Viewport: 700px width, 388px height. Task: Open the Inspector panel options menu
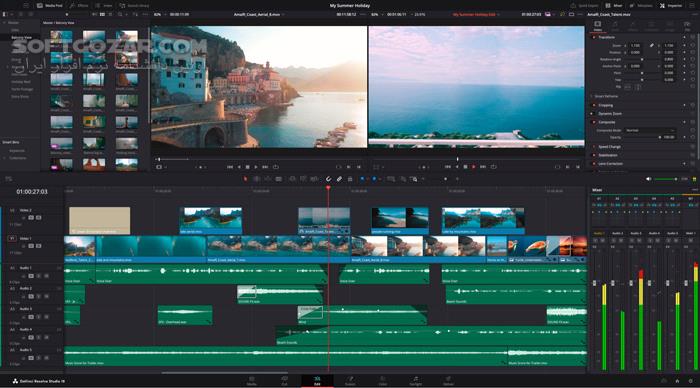(695, 15)
